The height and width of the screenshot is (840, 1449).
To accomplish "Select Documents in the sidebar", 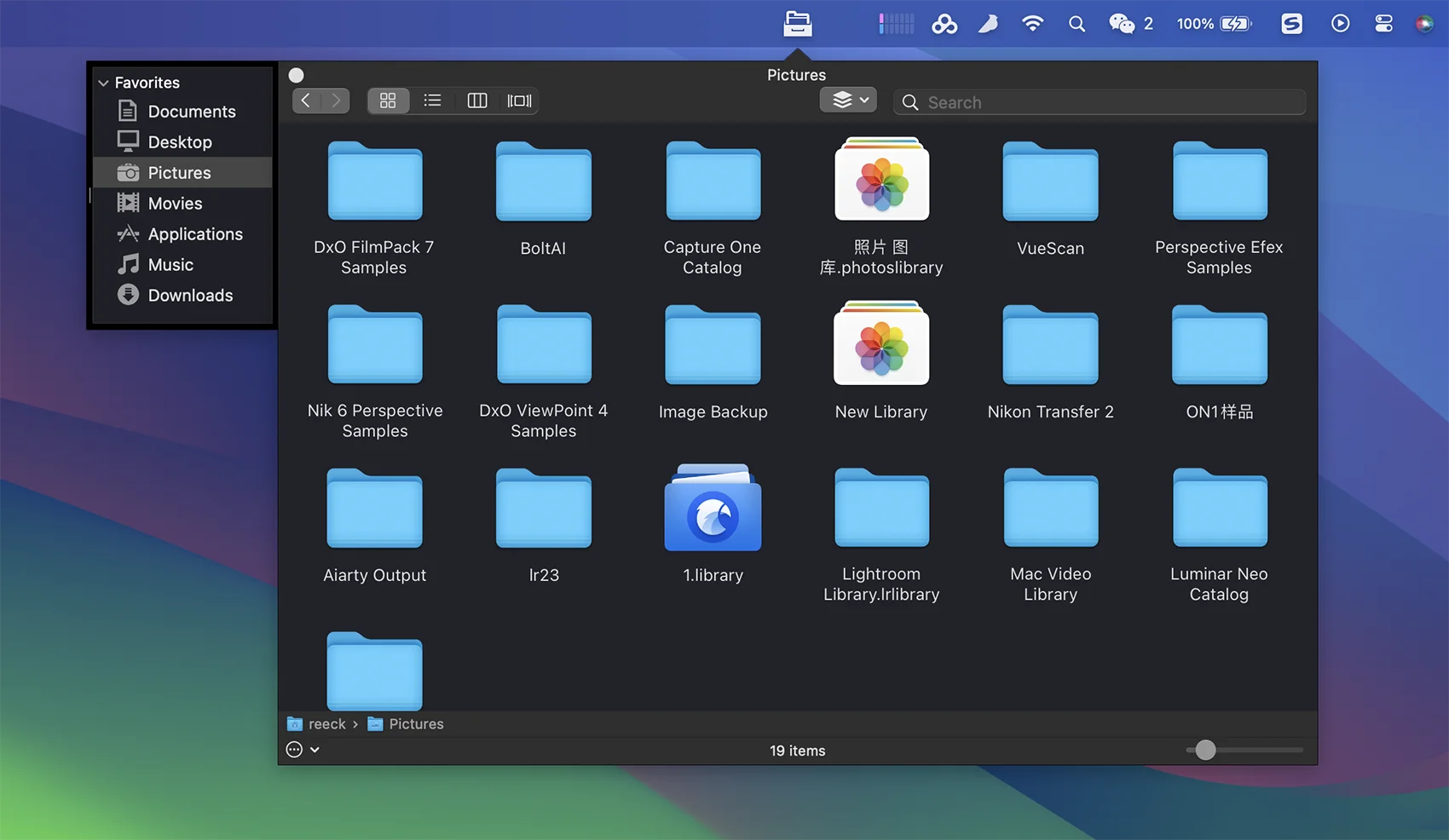I will (x=182, y=112).
